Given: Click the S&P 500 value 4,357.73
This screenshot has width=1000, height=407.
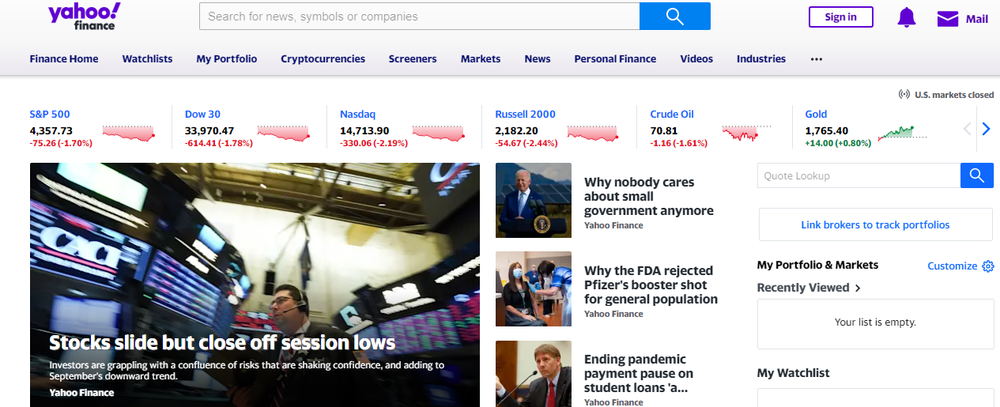Looking at the screenshot, I should click(x=51, y=131).
